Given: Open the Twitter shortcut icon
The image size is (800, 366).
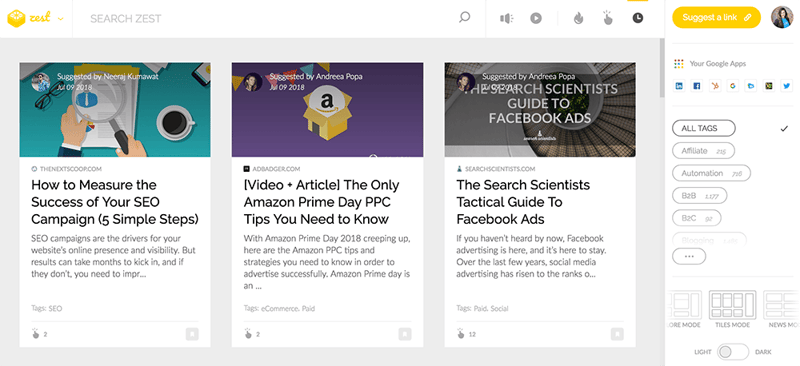Looking at the screenshot, I should point(786,86).
